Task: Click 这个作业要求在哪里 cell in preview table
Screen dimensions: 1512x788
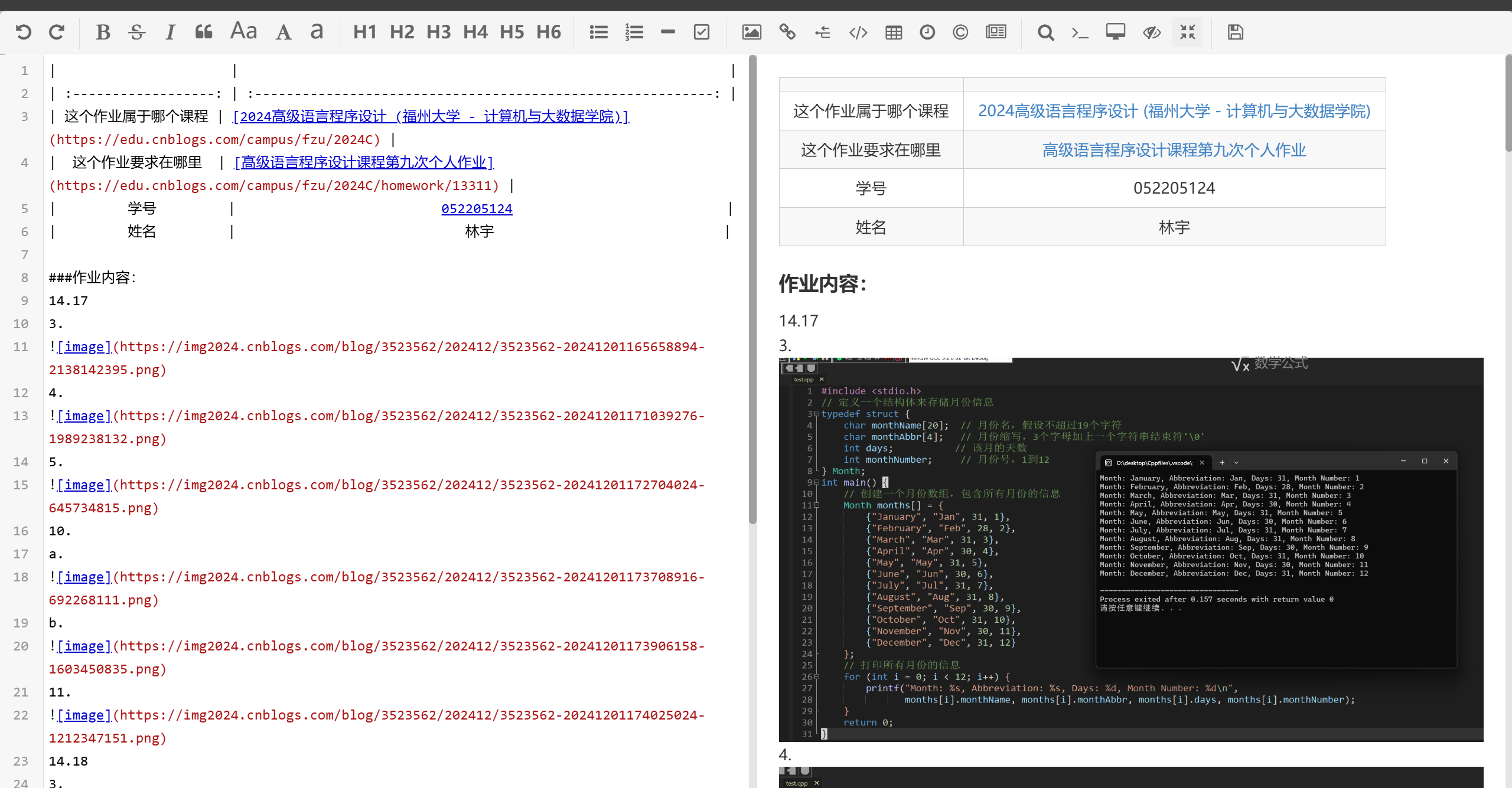Action: click(871, 150)
